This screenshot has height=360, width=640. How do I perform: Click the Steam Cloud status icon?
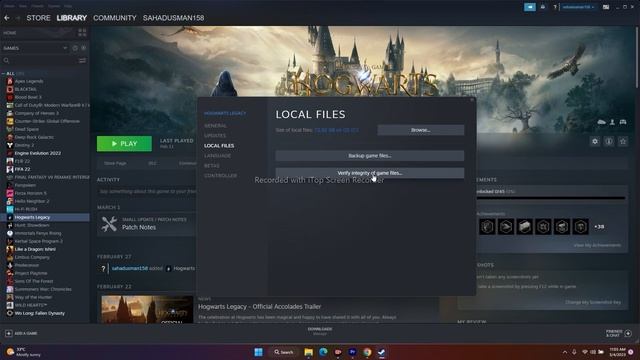point(602,122)
